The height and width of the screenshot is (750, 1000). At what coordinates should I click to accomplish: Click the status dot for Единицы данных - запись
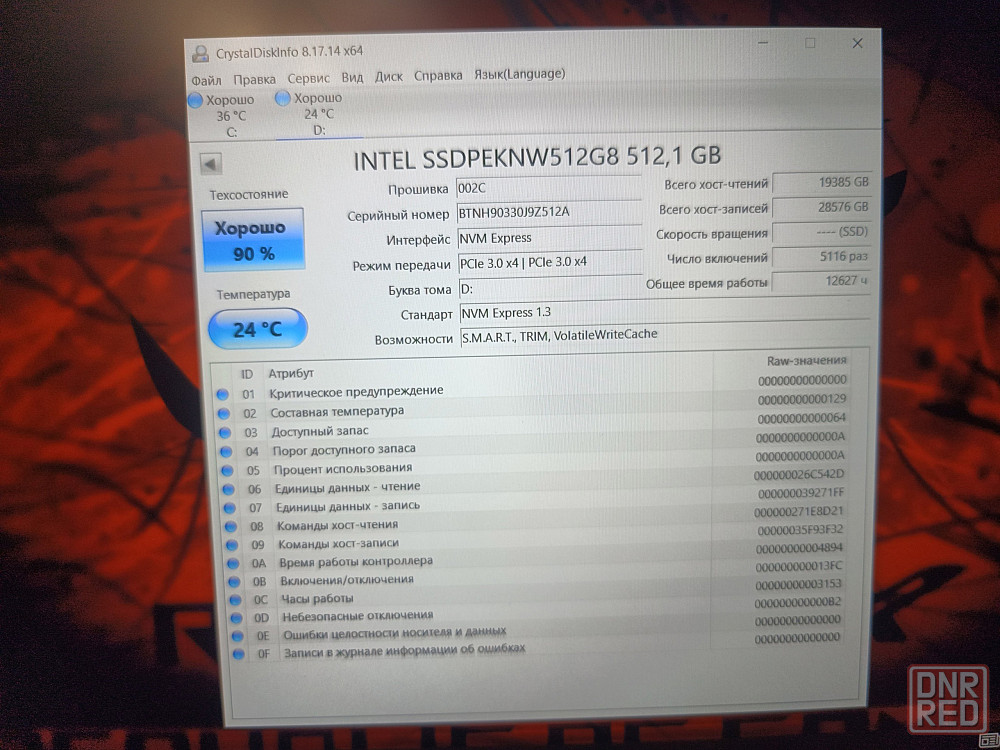(x=230, y=508)
